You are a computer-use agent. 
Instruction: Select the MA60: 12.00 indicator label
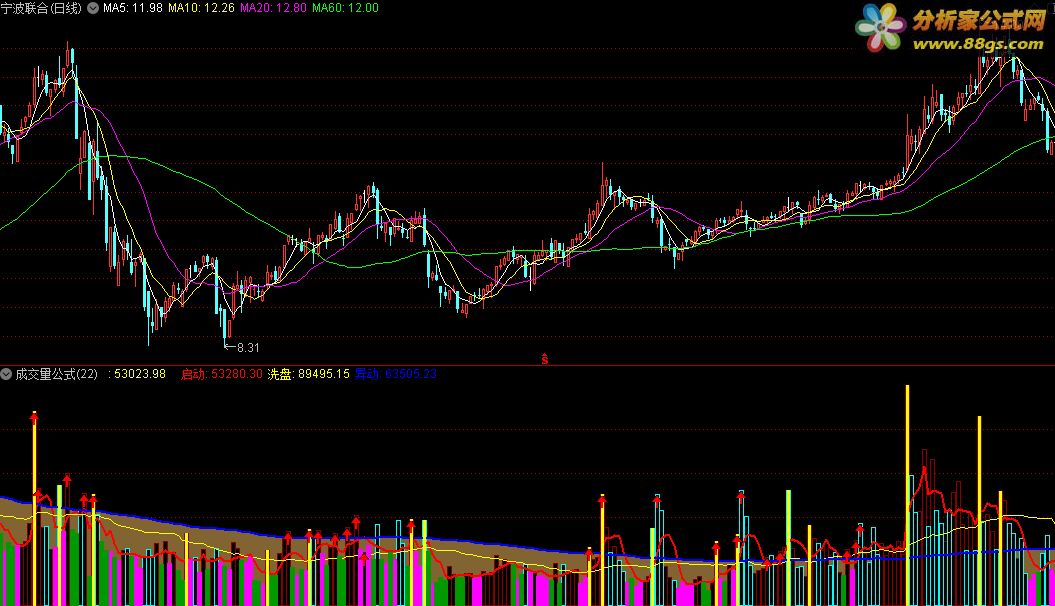pyautogui.click(x=345, y=8)
